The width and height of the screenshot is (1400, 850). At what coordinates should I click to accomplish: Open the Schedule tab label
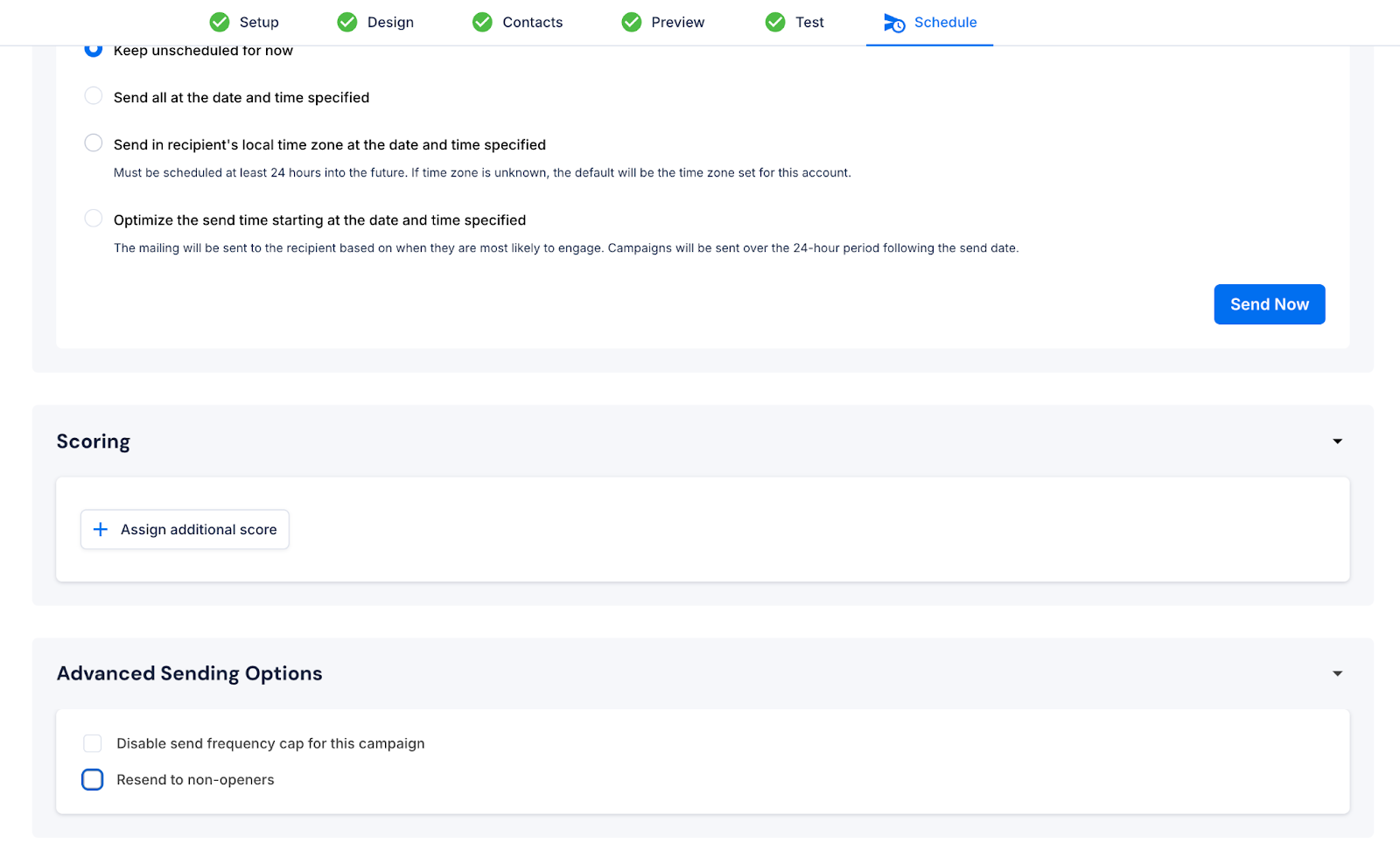945,23
